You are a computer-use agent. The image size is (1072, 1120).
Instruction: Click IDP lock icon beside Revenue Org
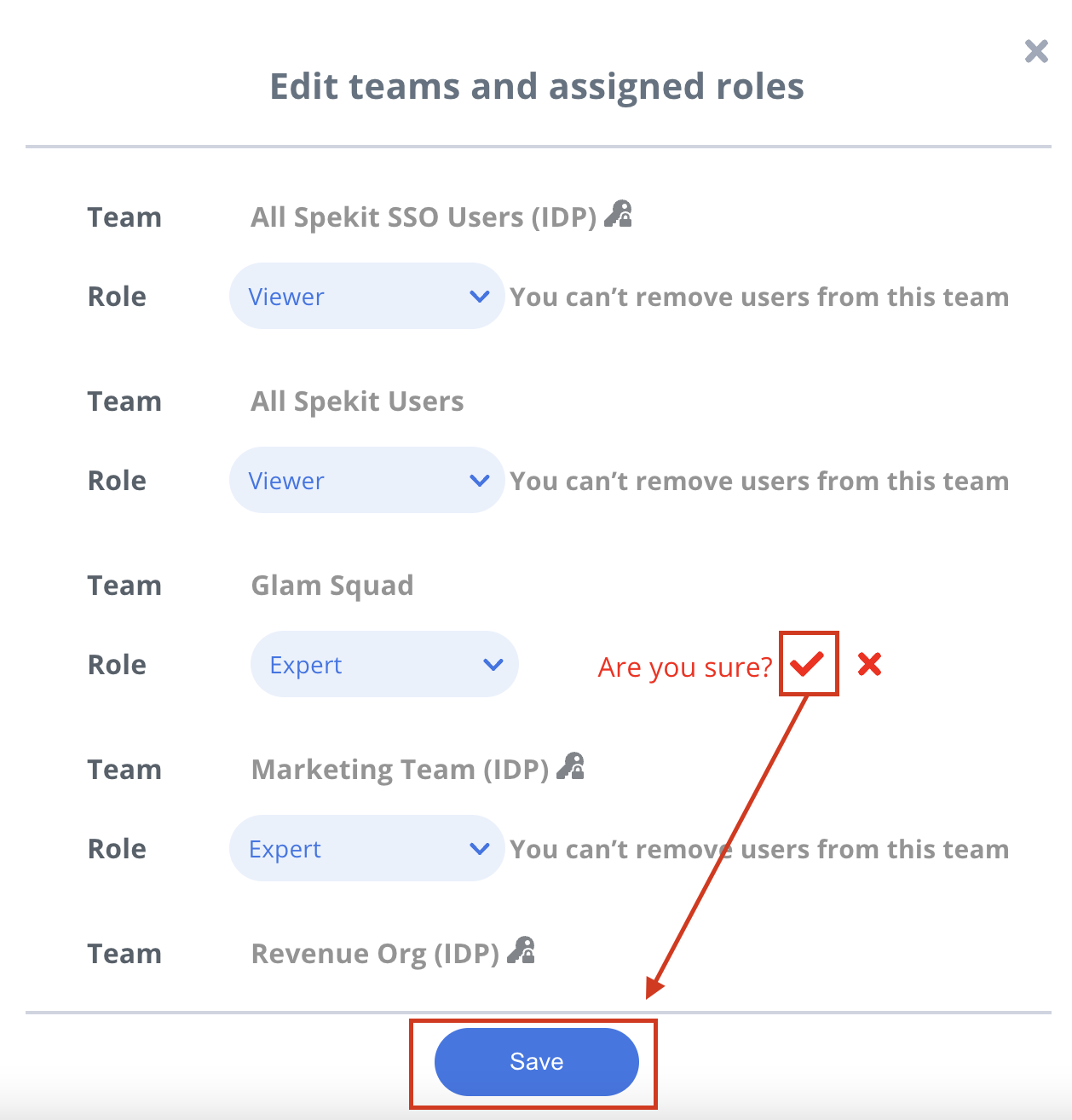tap(521, 950)
